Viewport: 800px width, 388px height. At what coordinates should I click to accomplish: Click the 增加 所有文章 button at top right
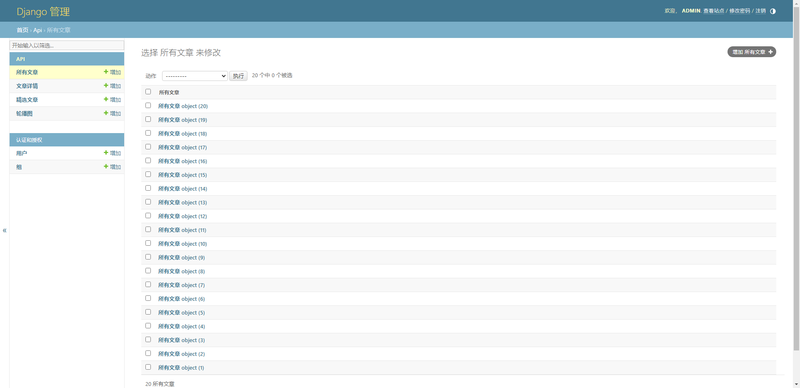(752, 52)
